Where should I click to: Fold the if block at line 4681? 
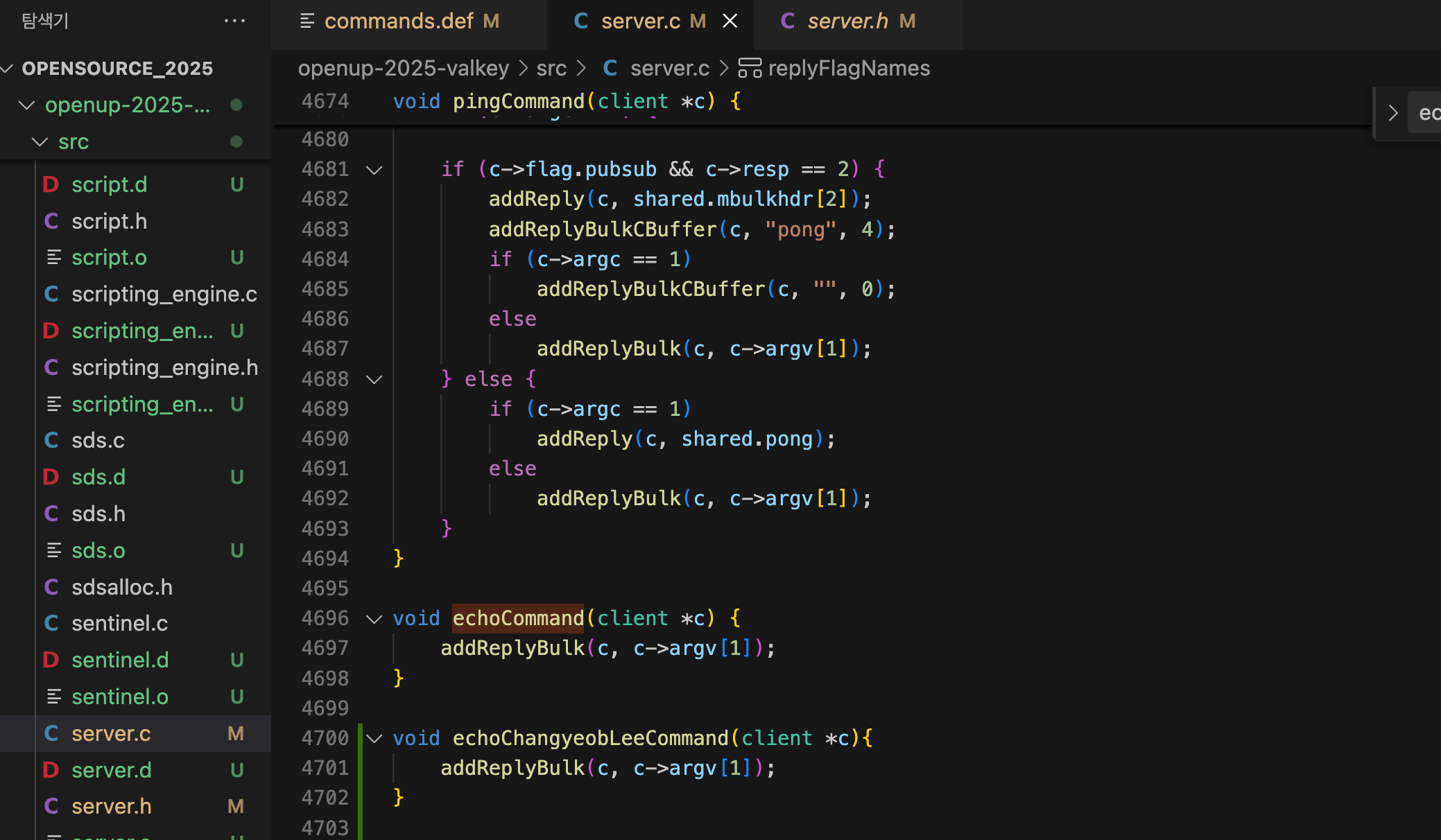click(374, 170)
